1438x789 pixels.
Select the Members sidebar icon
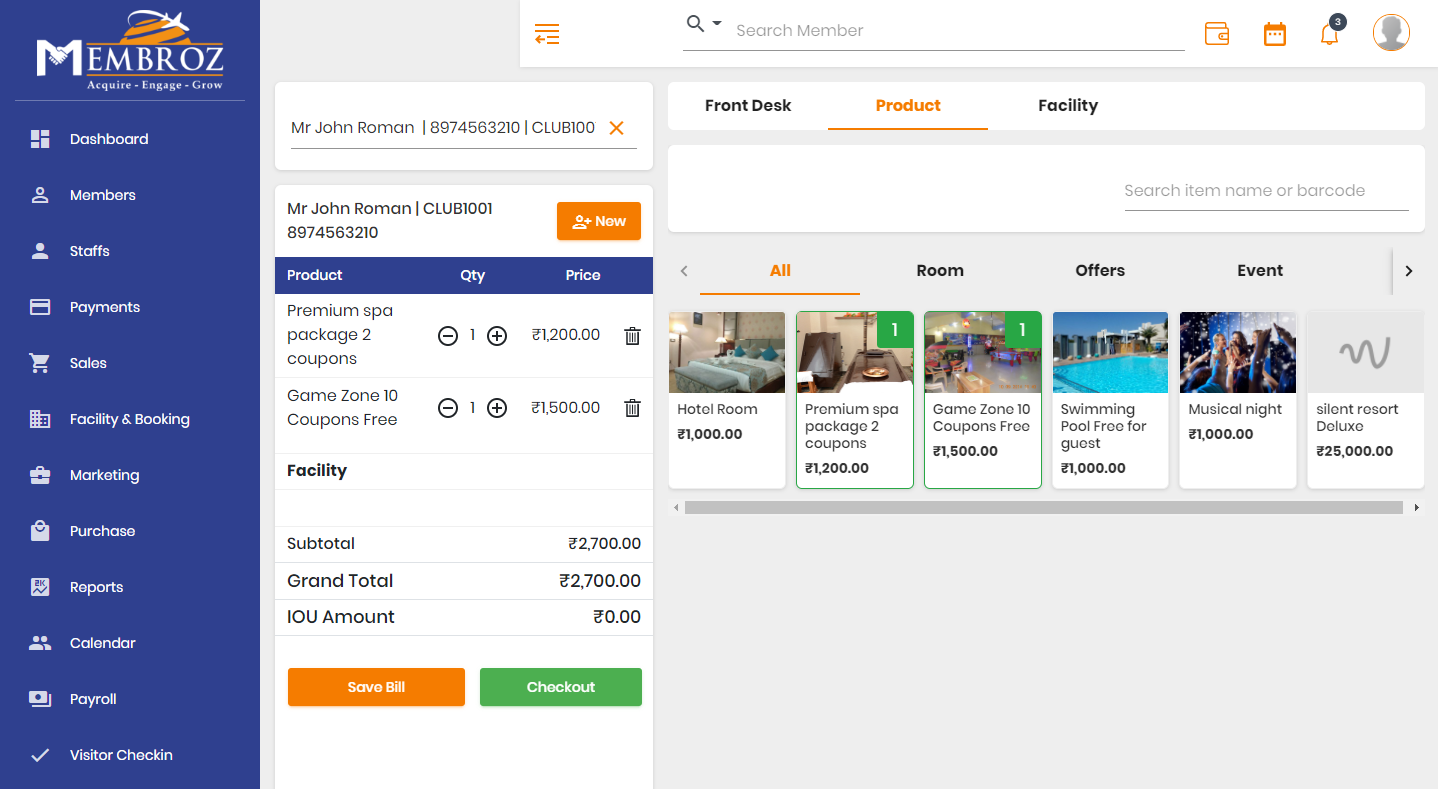[40, 194]
